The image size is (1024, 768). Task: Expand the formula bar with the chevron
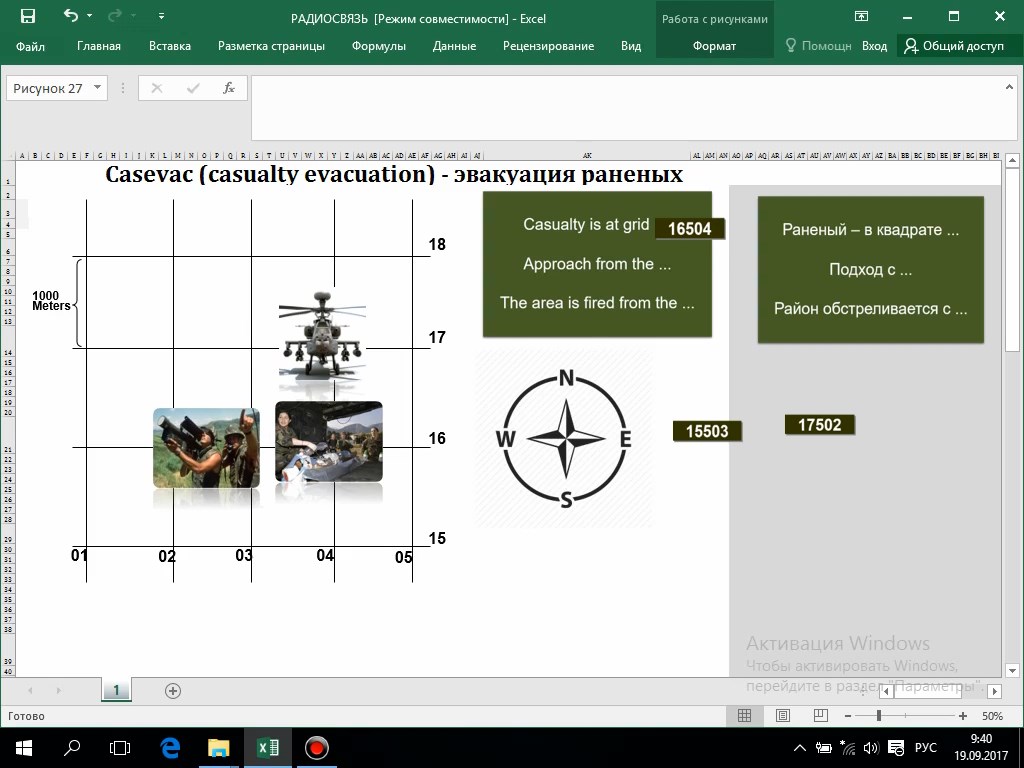(1009, 87)
